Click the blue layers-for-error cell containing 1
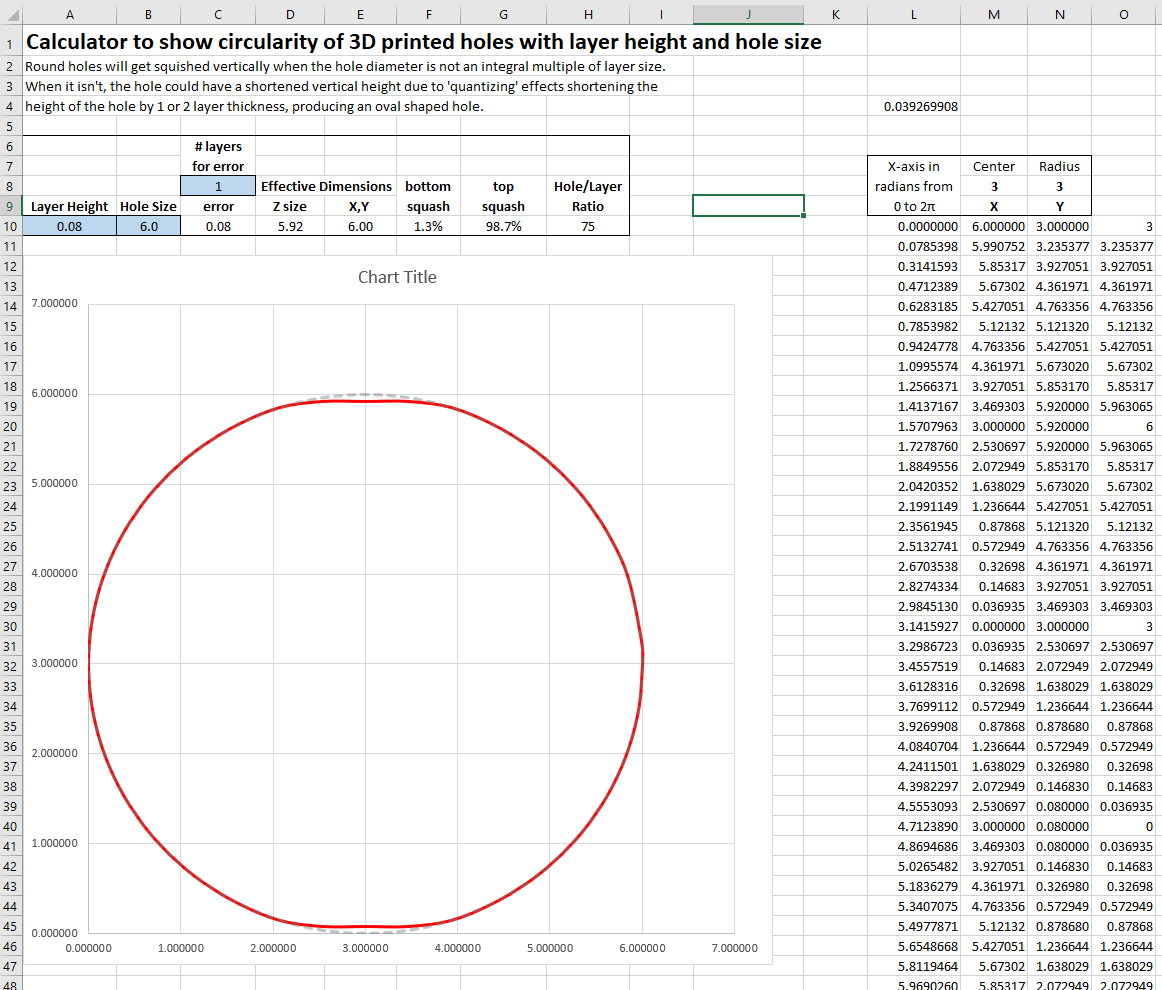 tap(217, 186)
